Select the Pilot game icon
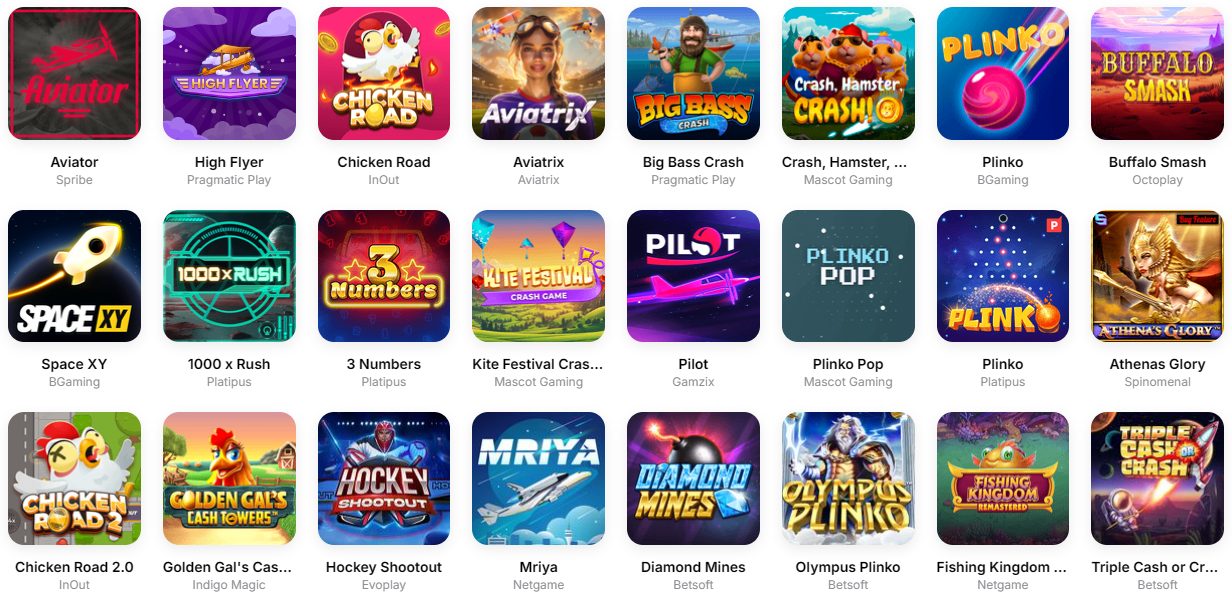Screen dimensions: 1232x609 pyautogui.click(x=693, y=276)
